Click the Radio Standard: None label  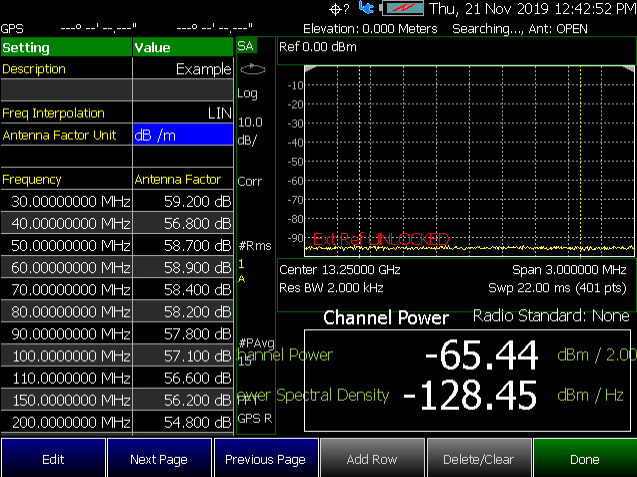tap(551, 315)
